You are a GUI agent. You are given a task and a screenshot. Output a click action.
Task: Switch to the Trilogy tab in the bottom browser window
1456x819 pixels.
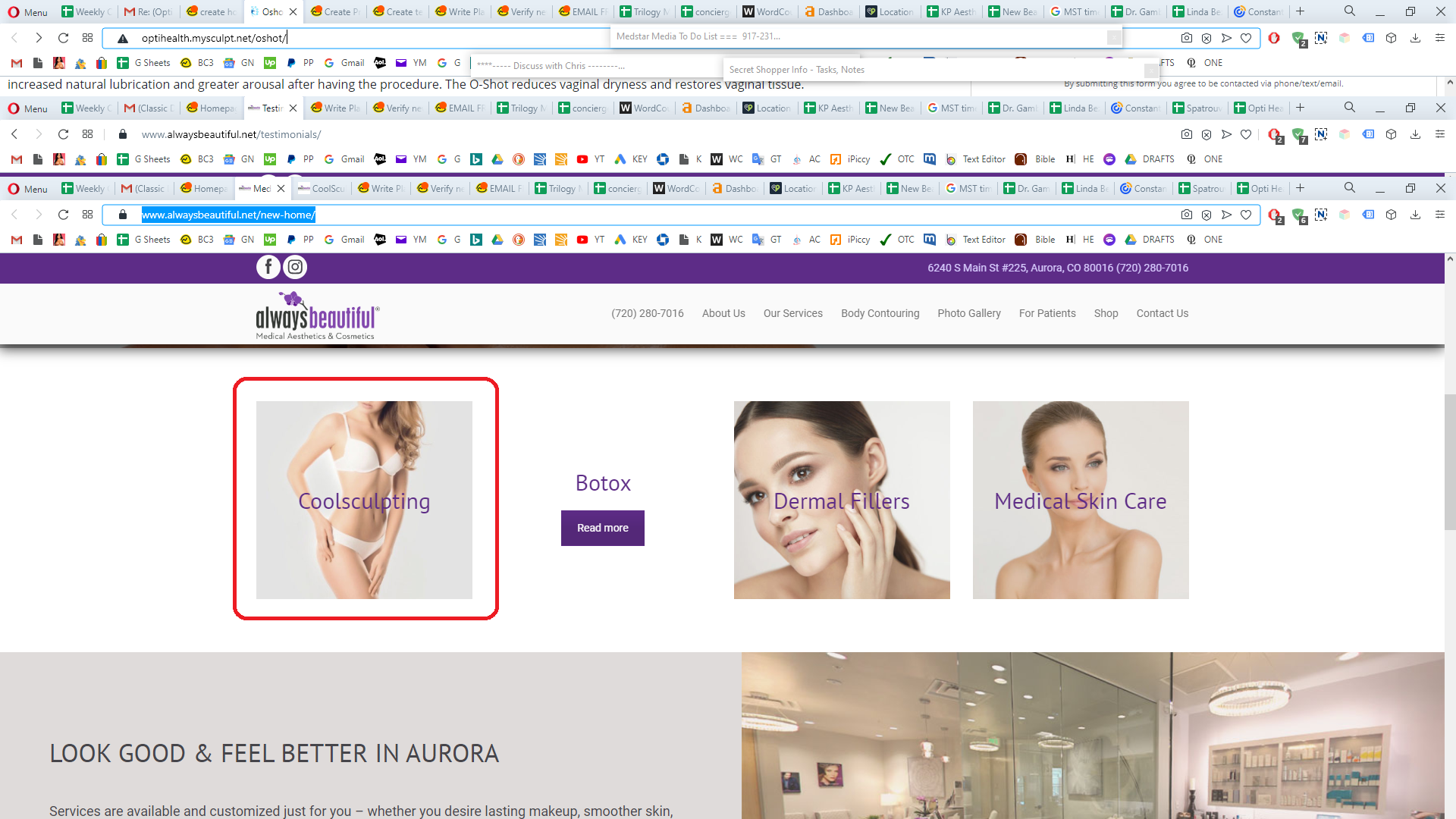(558, 188)
